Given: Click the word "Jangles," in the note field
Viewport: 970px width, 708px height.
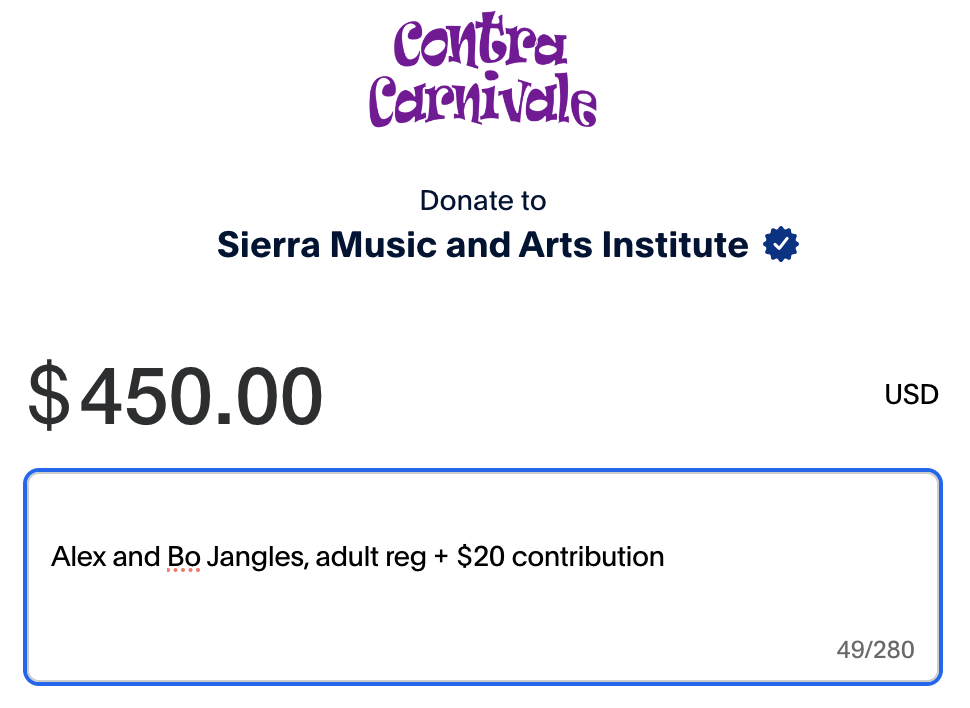Looking at the screenshot, I should pos(257,556).
